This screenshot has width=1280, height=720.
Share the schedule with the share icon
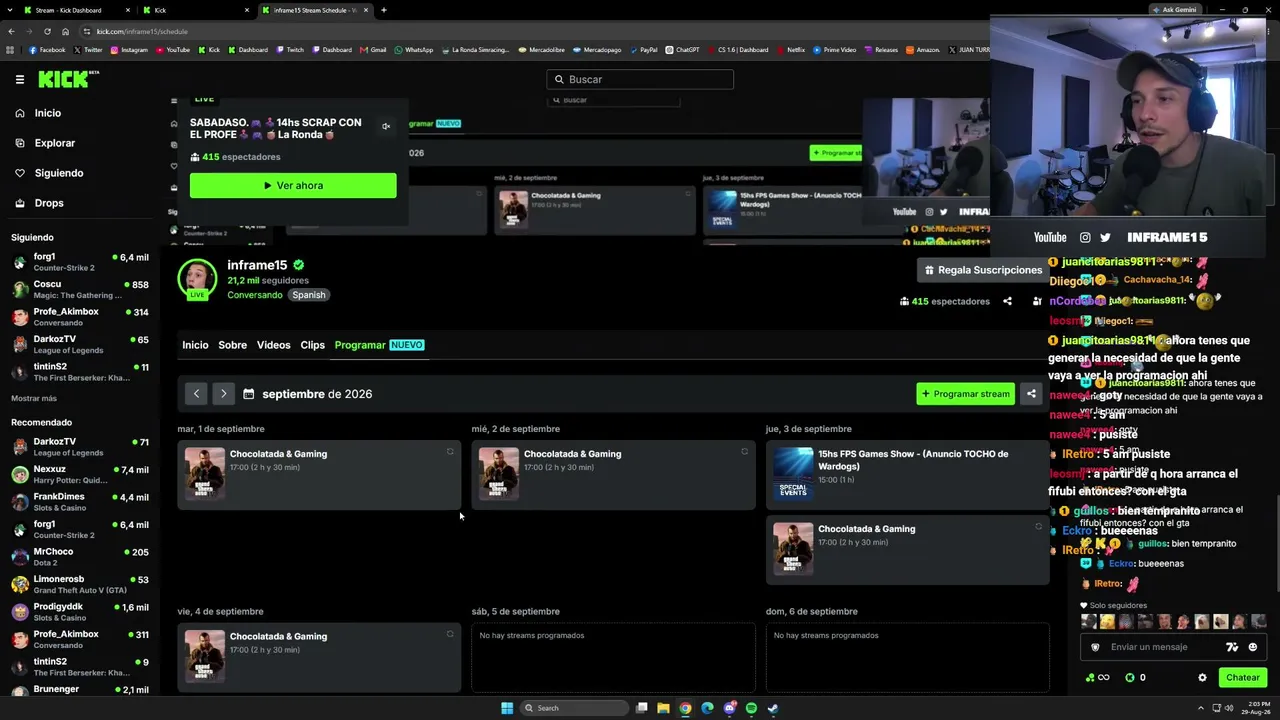coord(1031,394)
